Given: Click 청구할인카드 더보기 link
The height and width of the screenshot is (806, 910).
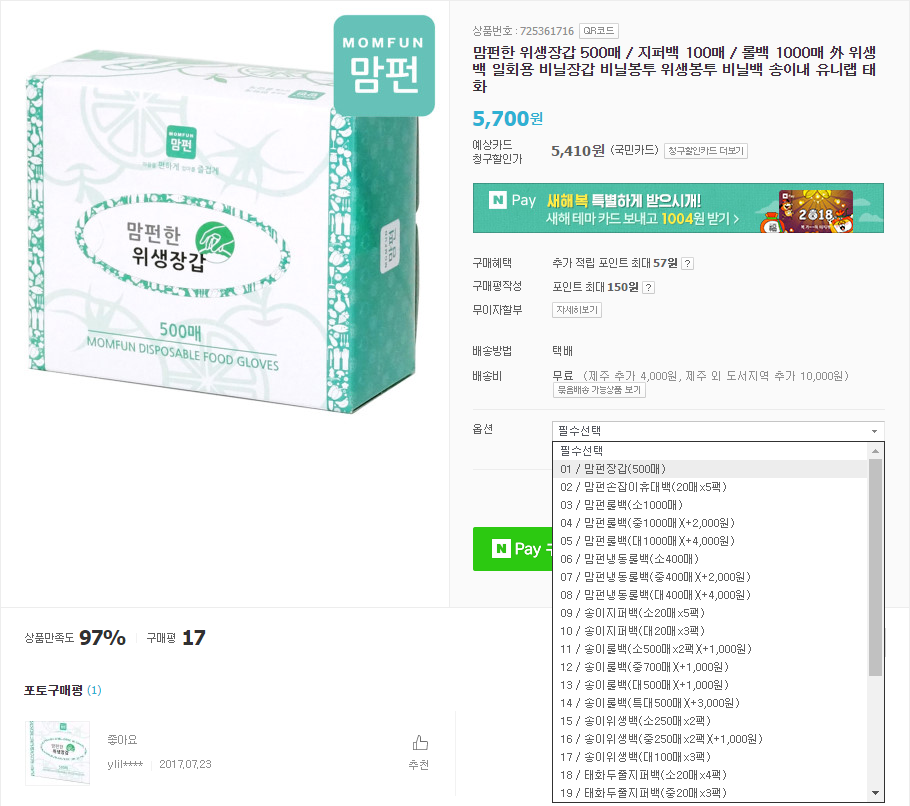Looking at the screenshot, I should [x=706, y=151].
